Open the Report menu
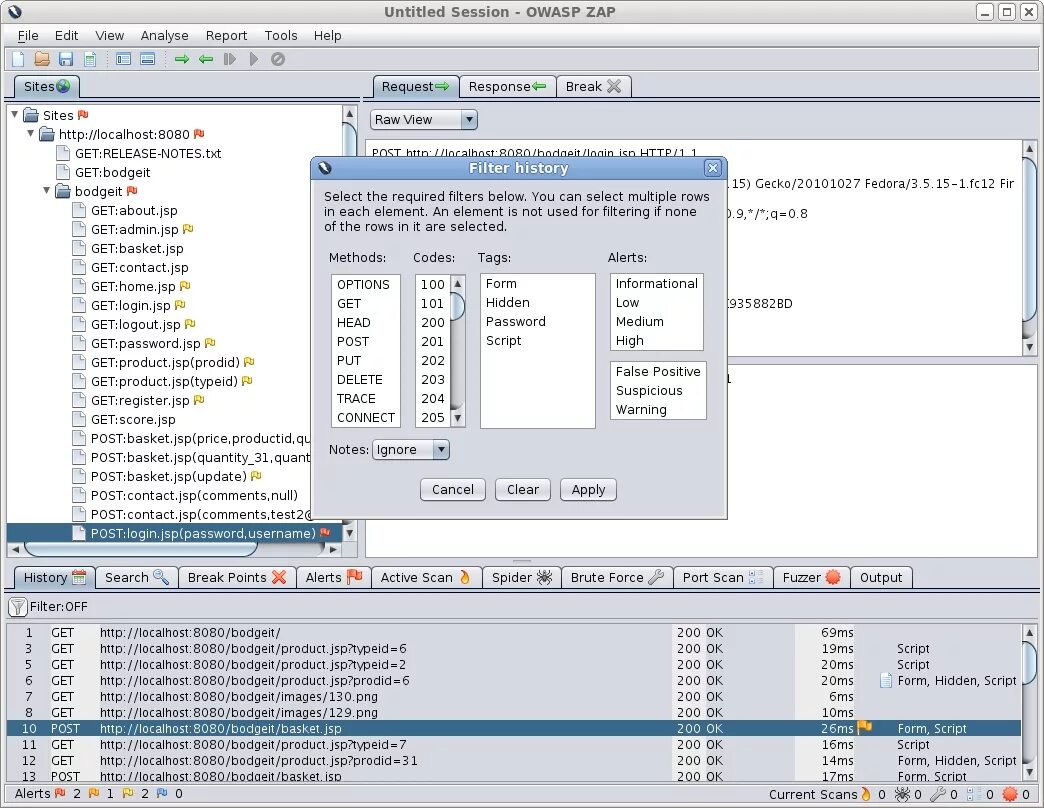 (x=226, y=35)
